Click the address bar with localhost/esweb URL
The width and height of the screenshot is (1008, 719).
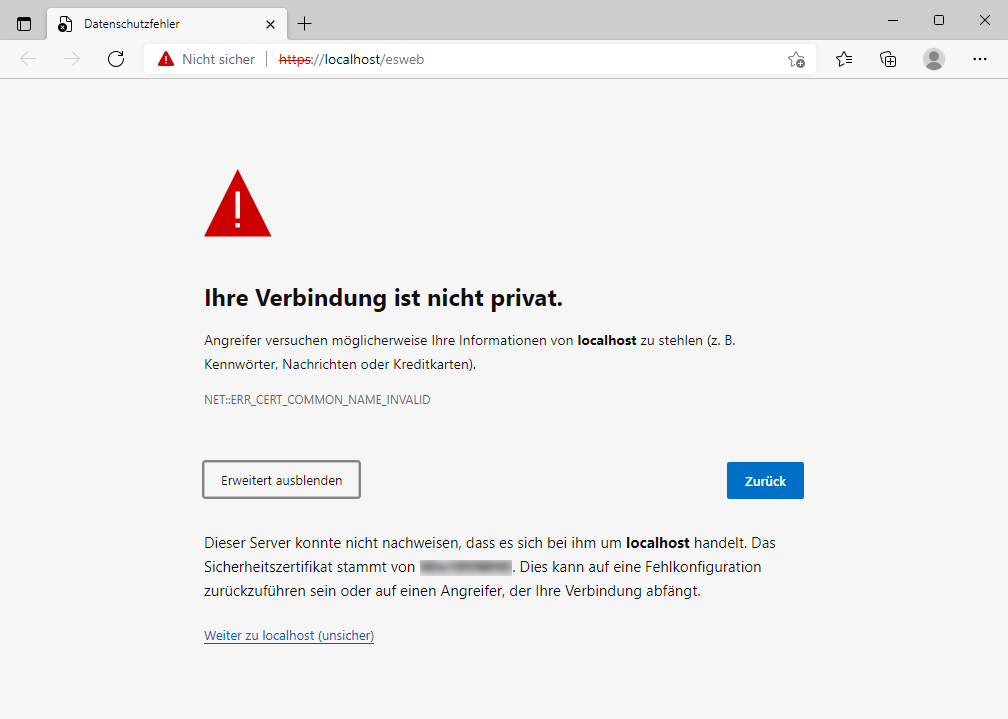click(x=500, y=59)
